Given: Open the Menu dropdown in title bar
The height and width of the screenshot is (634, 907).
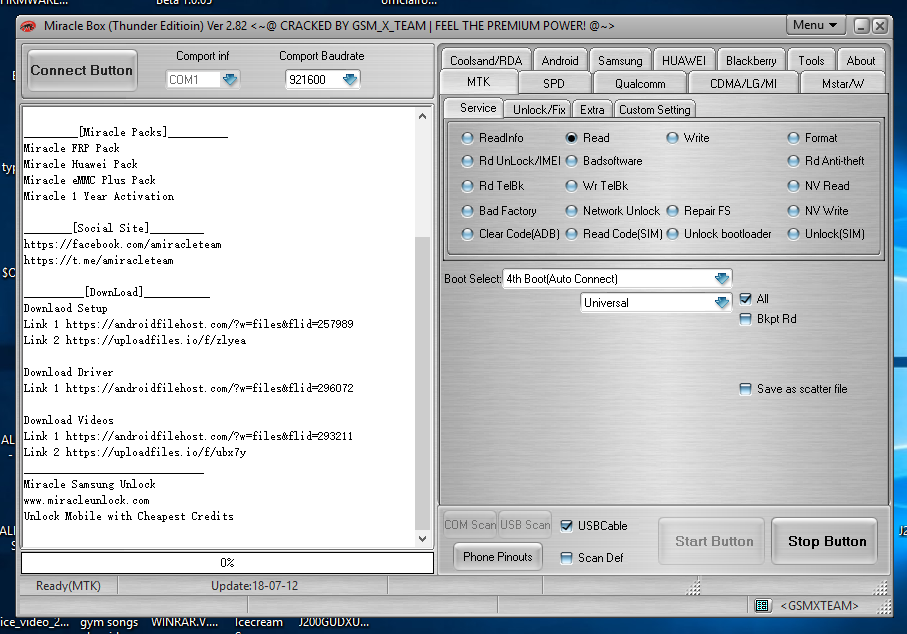Looking at the screenshot, I should [x=815, y=25].
